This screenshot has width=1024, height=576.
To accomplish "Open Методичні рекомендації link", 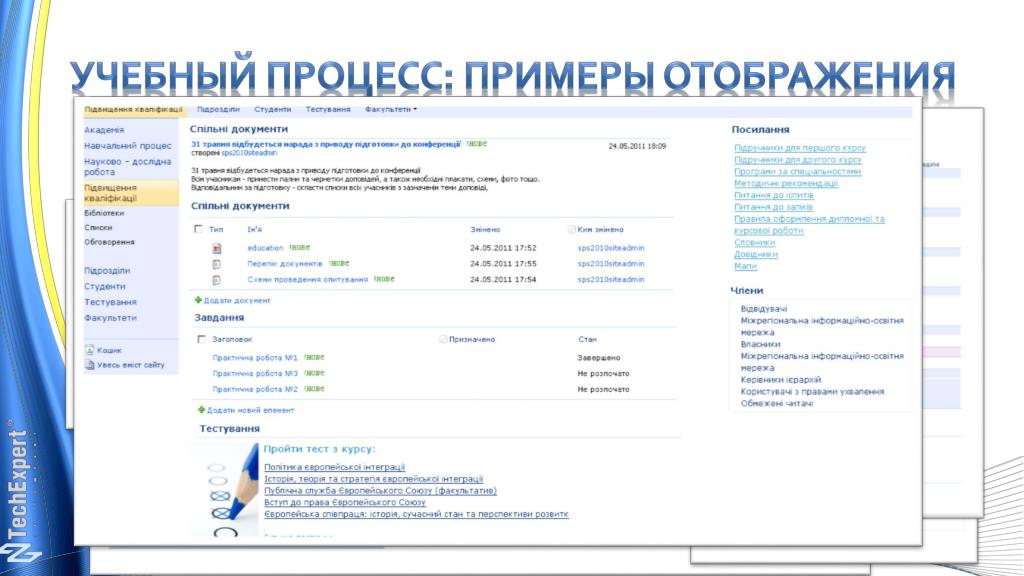I will tap(786, 184).
